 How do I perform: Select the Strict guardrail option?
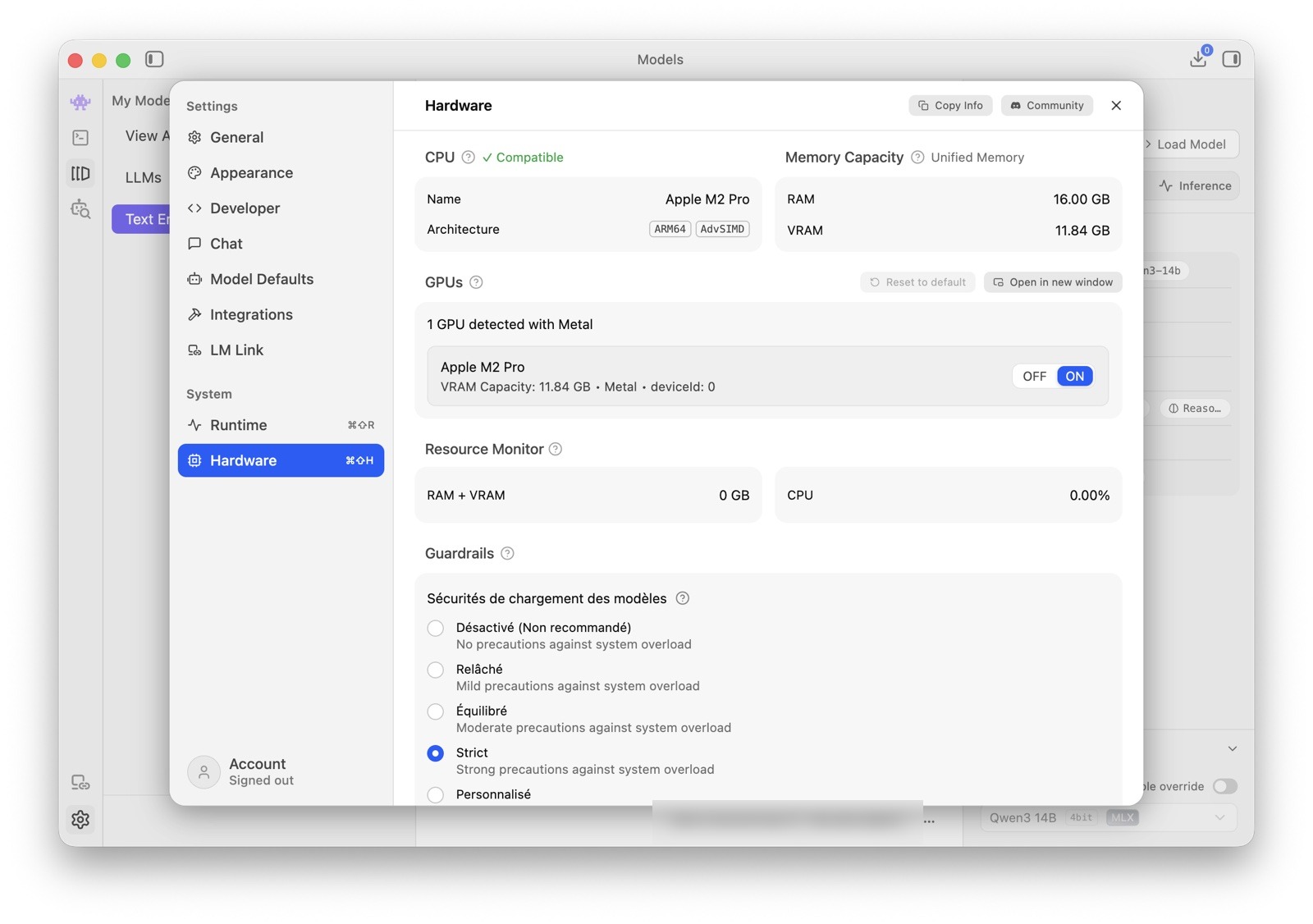(436, 753)
